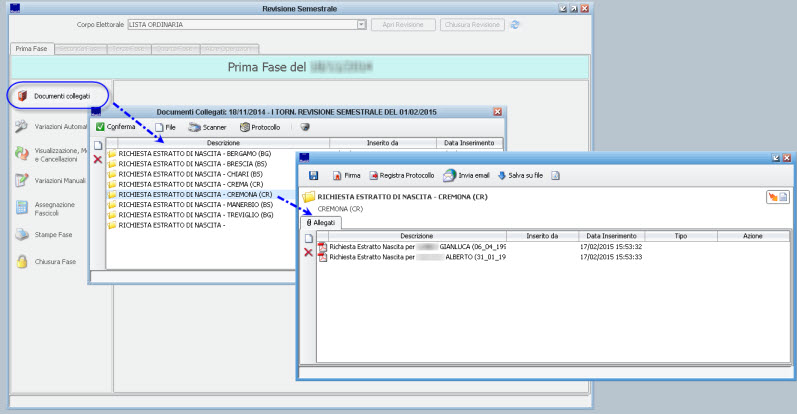Click the Salva su file button

[520, 175]
